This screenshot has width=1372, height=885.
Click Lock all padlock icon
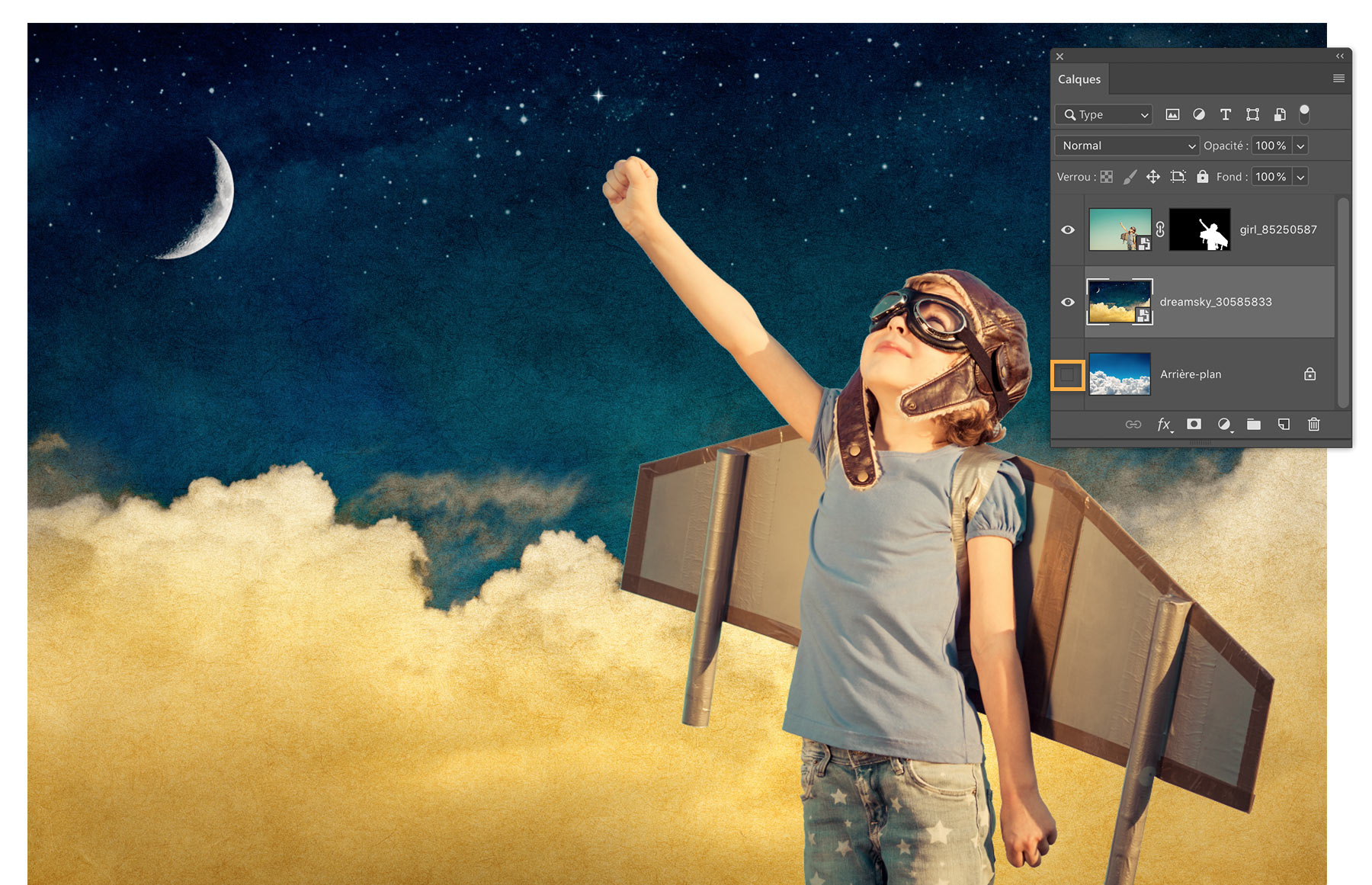pos(1202,176)
